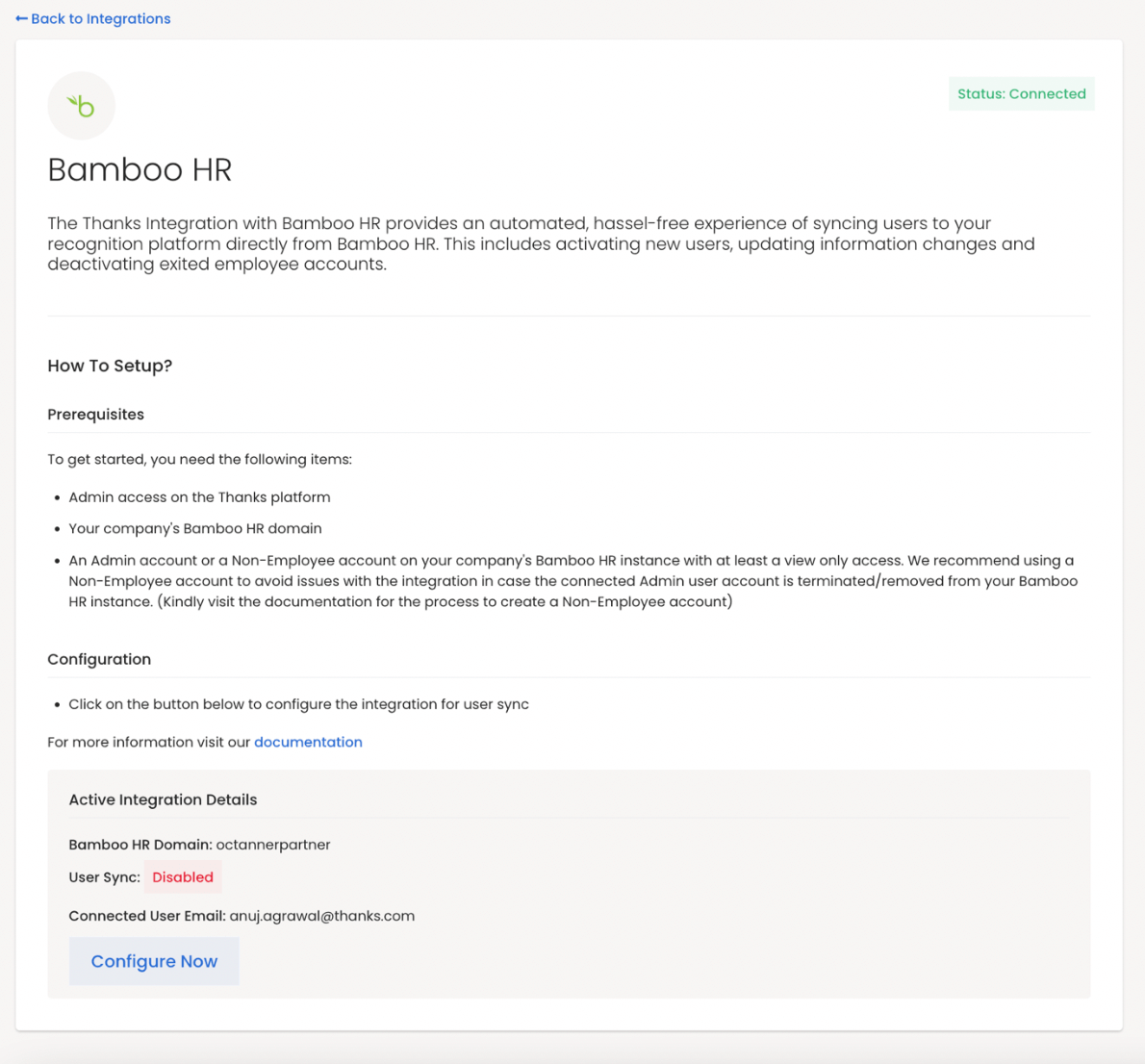Click the company's Bamboo HR domain bullet

pyautogui.click(x=195, y=528)
